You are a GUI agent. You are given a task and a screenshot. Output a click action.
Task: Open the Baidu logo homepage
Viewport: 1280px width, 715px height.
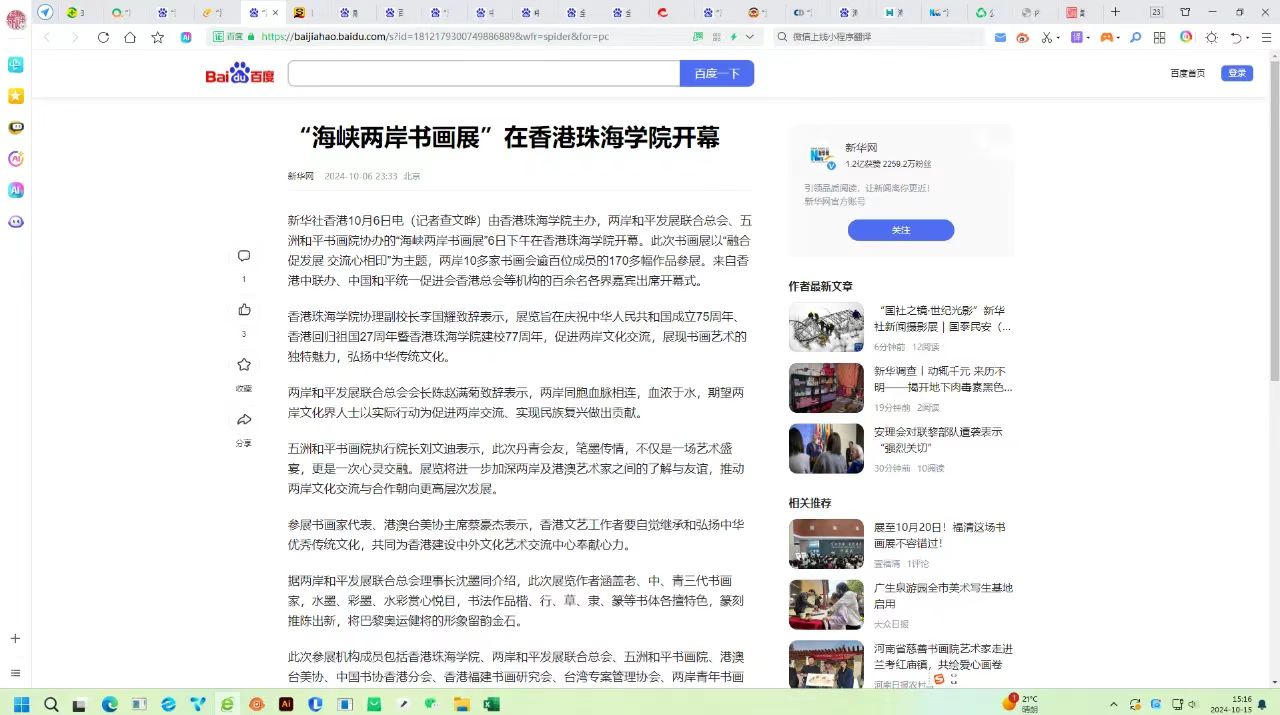(240, 73)
